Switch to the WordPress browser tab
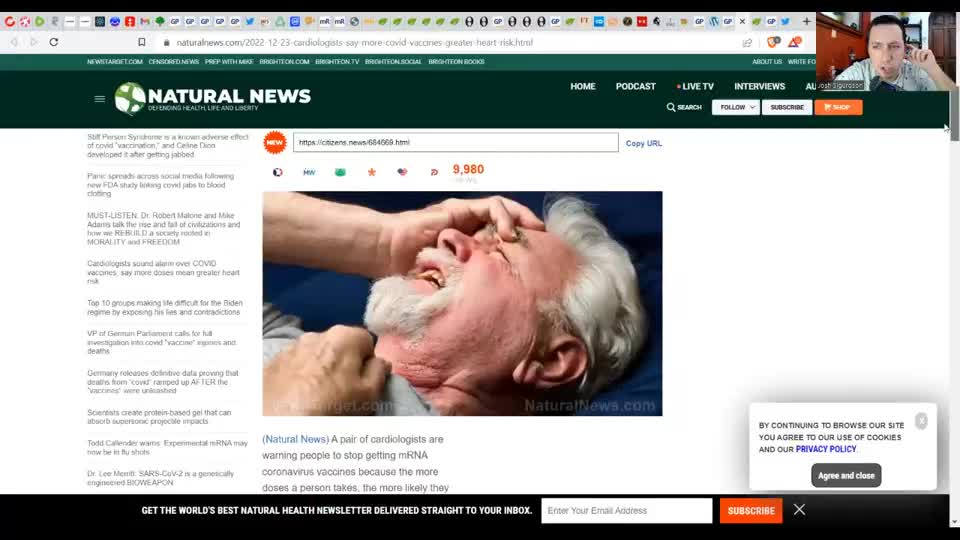Viewport: 960px width, 540px height. click(x=714, y=21)
